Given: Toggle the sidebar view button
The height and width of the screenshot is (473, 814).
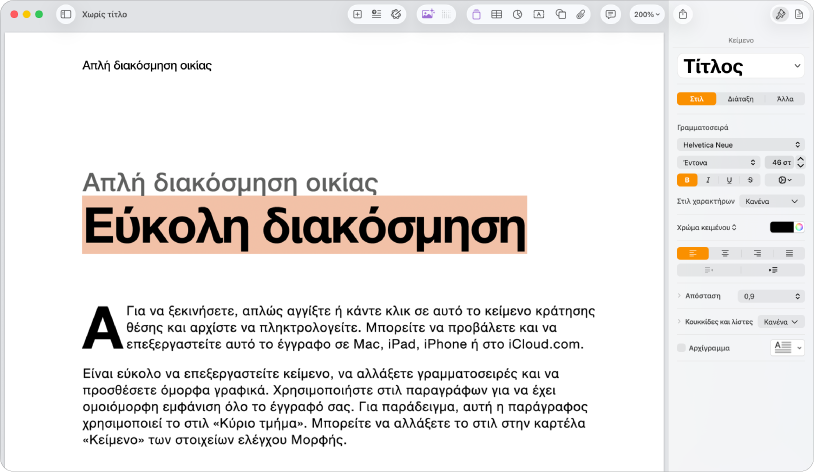Looking at the screenshot, I should [66, 15].
